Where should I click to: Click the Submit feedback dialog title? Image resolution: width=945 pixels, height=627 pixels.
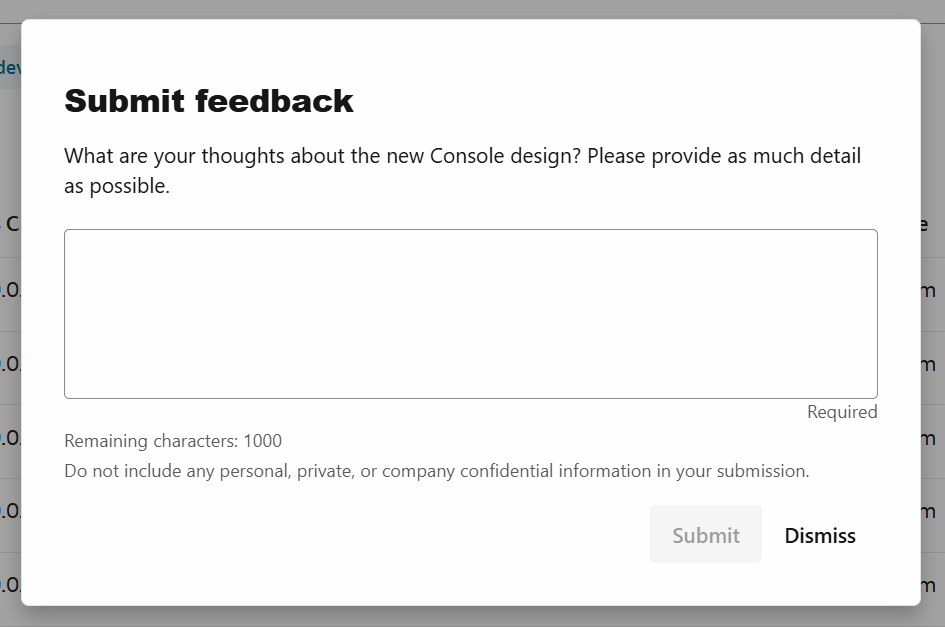pyautogui.click(x=209, y=100)
